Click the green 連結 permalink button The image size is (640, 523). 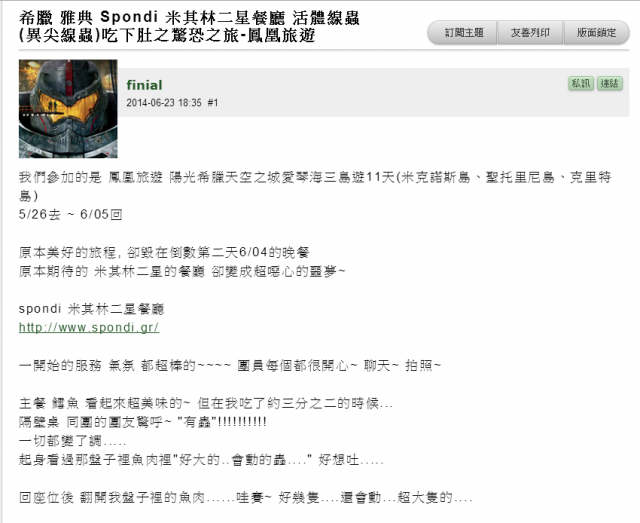point(610,84)
